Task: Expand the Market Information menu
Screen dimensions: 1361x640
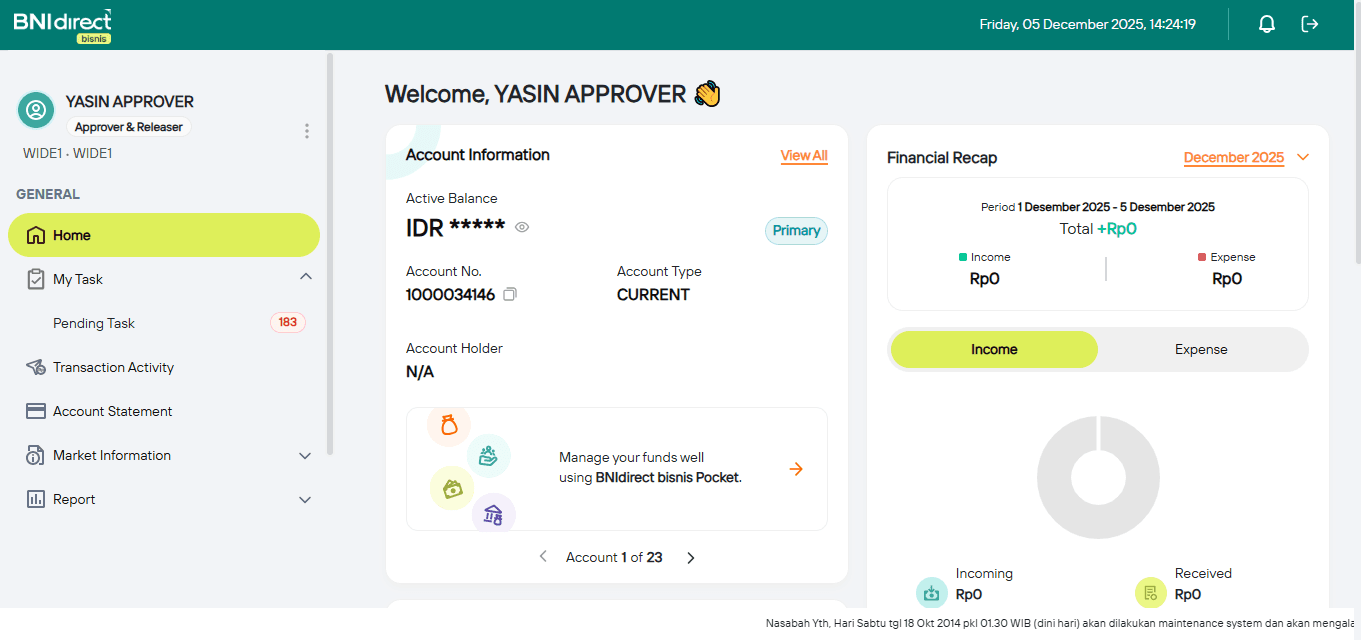Action: click(306, 455)
